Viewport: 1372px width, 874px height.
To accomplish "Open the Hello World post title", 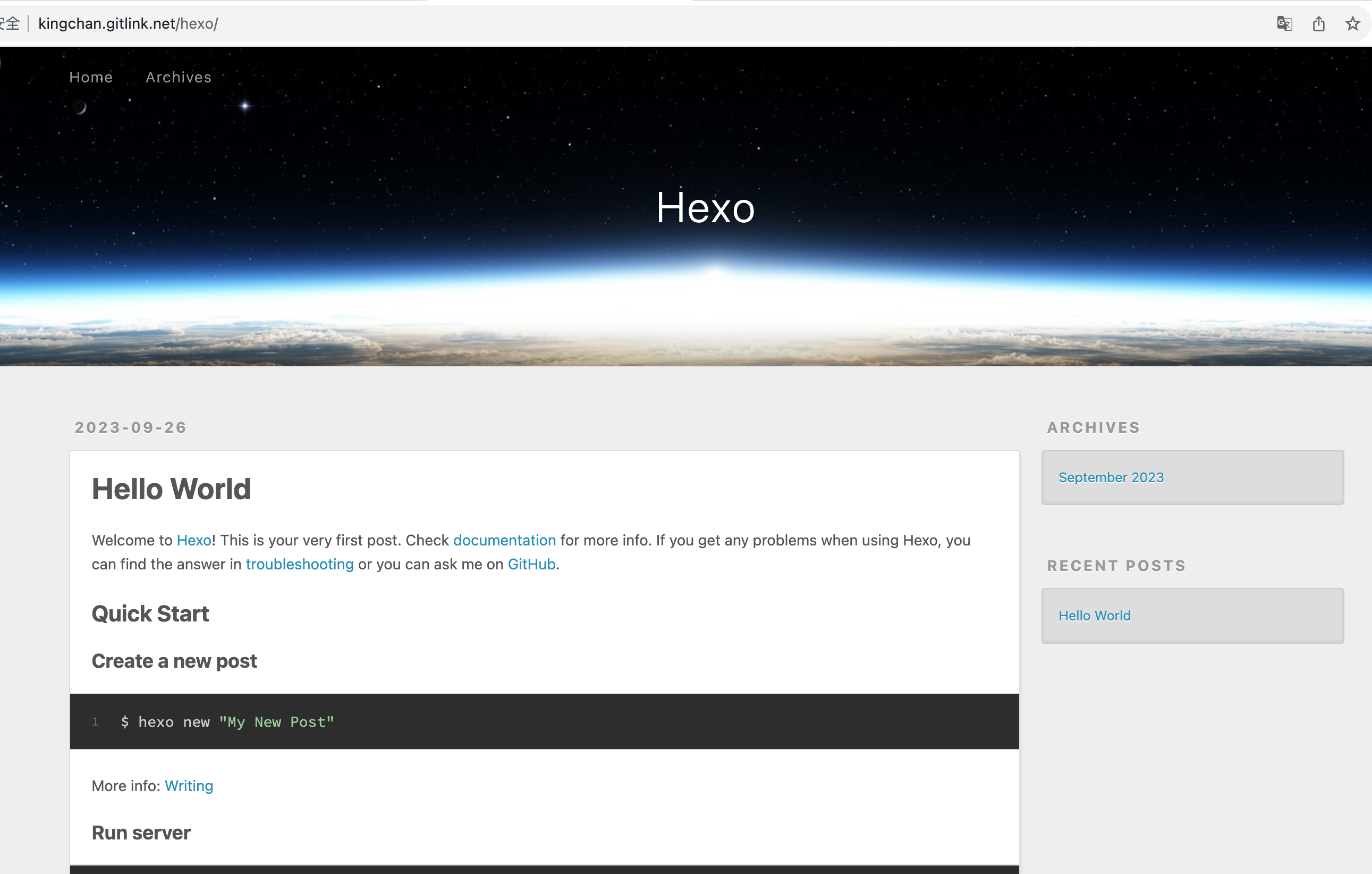I will click(x=172, y=489).
